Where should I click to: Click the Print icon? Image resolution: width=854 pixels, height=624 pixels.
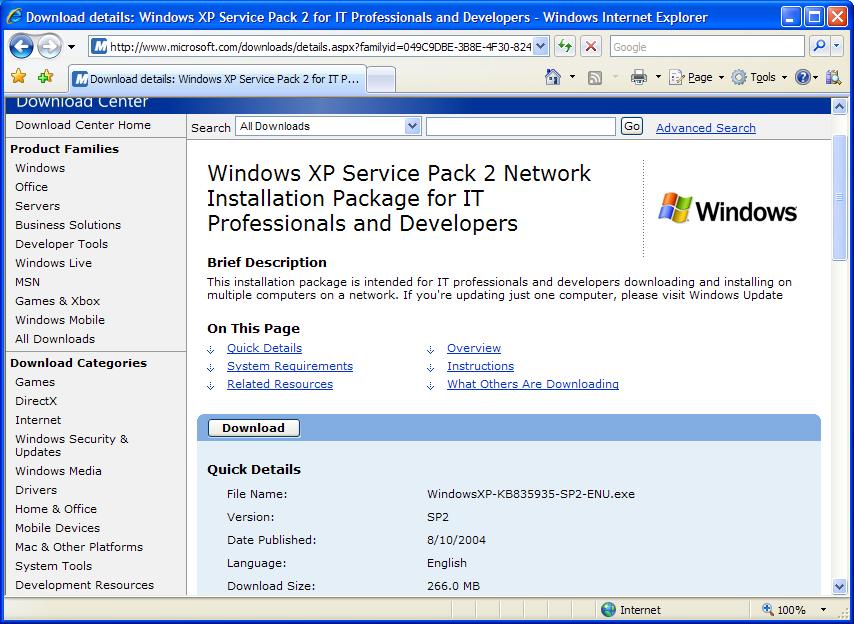(638, 78)
